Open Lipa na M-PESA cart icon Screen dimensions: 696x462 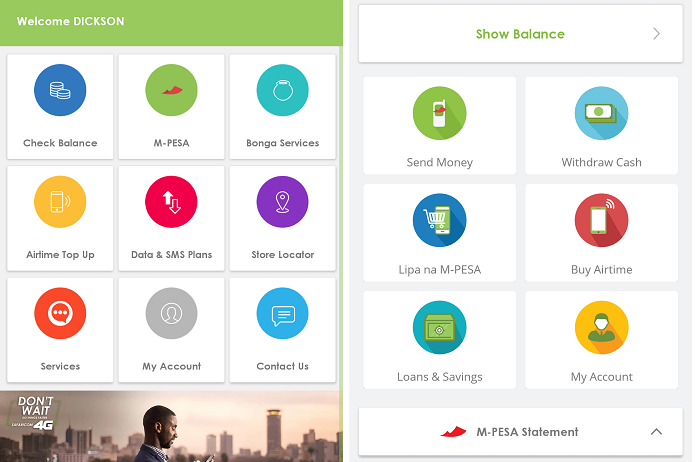pos(439,220)
